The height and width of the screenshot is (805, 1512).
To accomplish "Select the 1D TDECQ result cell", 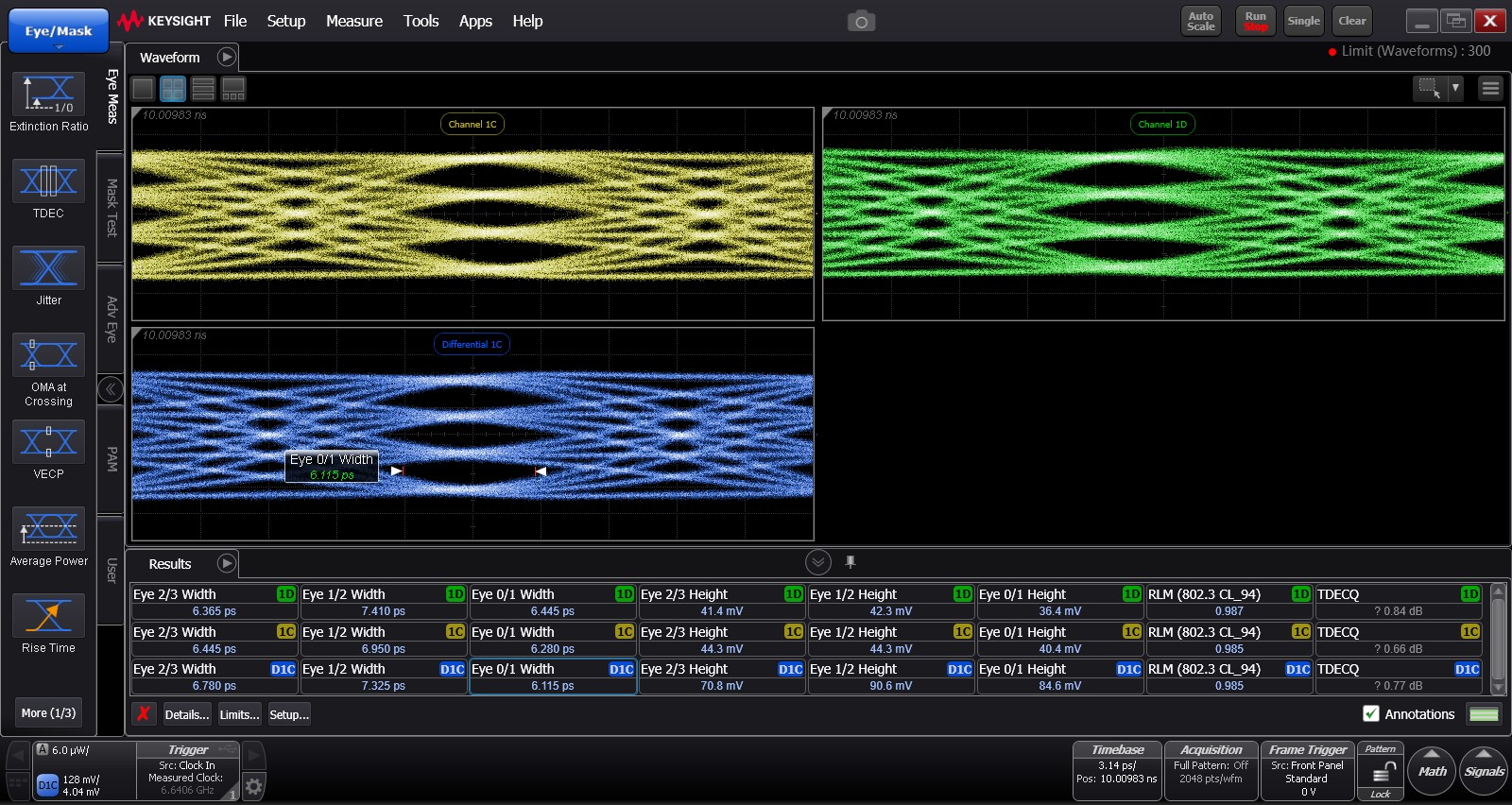I will (x=1399, y=602).
